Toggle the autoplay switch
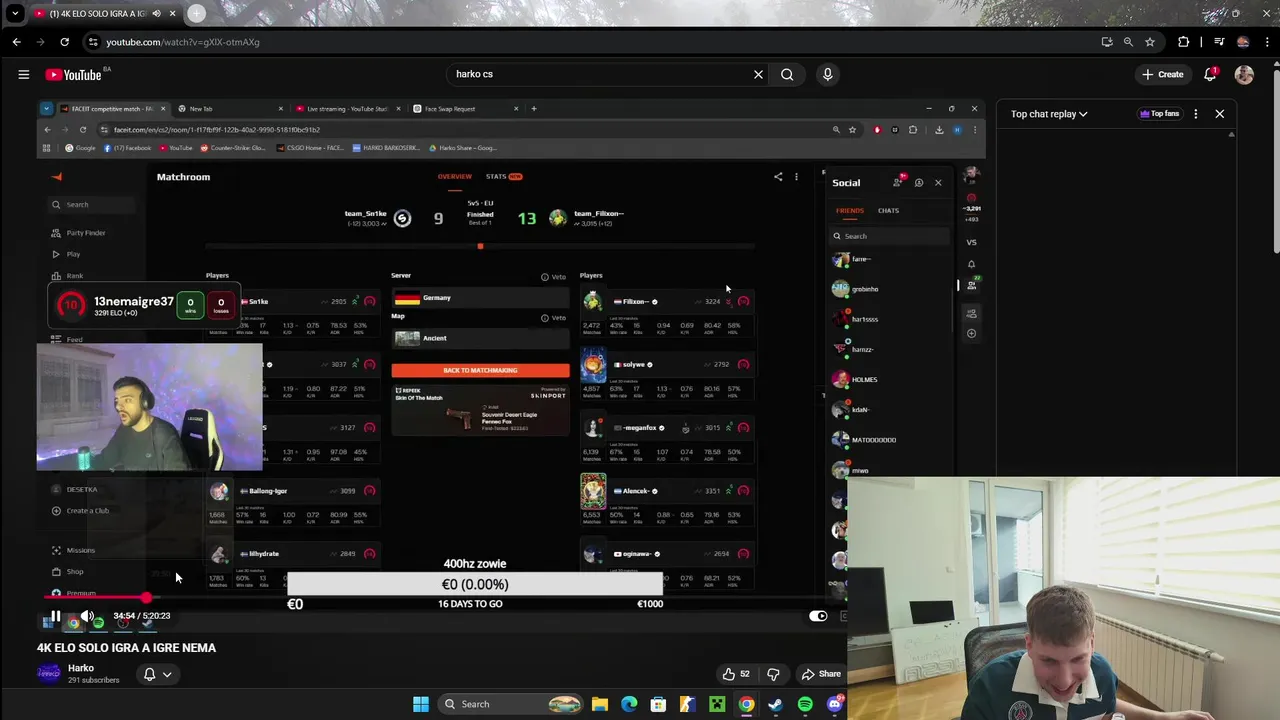This screenshot has width=1280, height=720. 818,616
